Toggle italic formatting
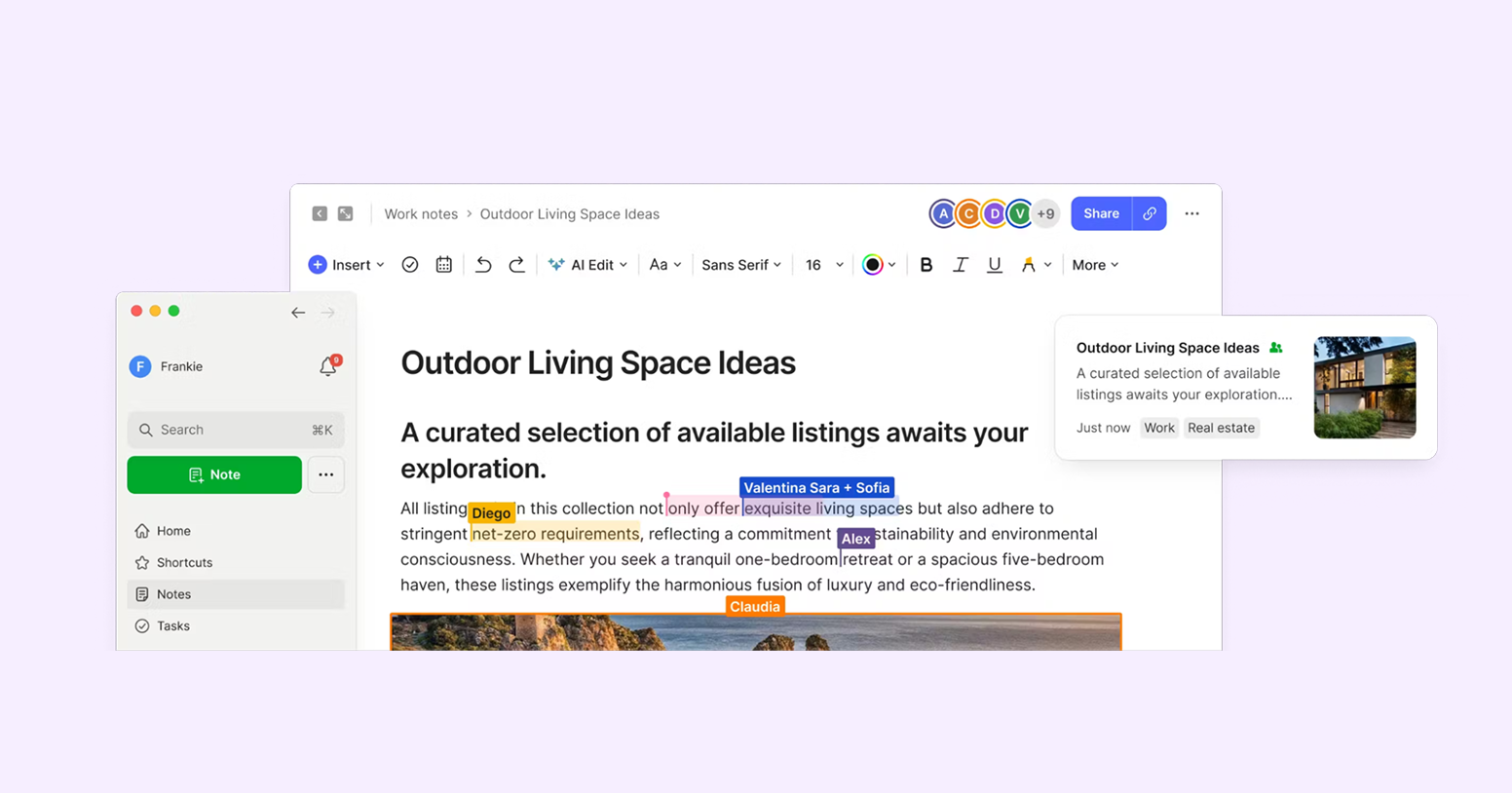1512x793 pixels. (x=960, y=265)
